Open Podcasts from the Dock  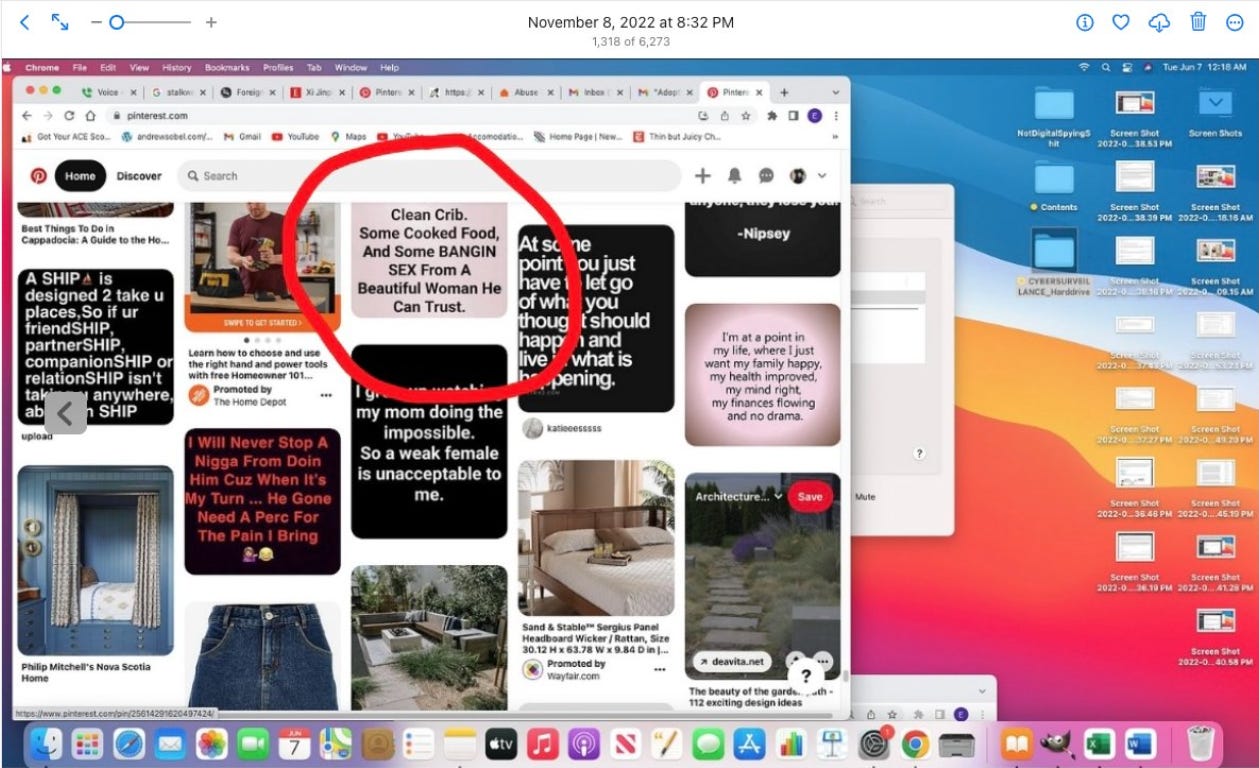583,744
